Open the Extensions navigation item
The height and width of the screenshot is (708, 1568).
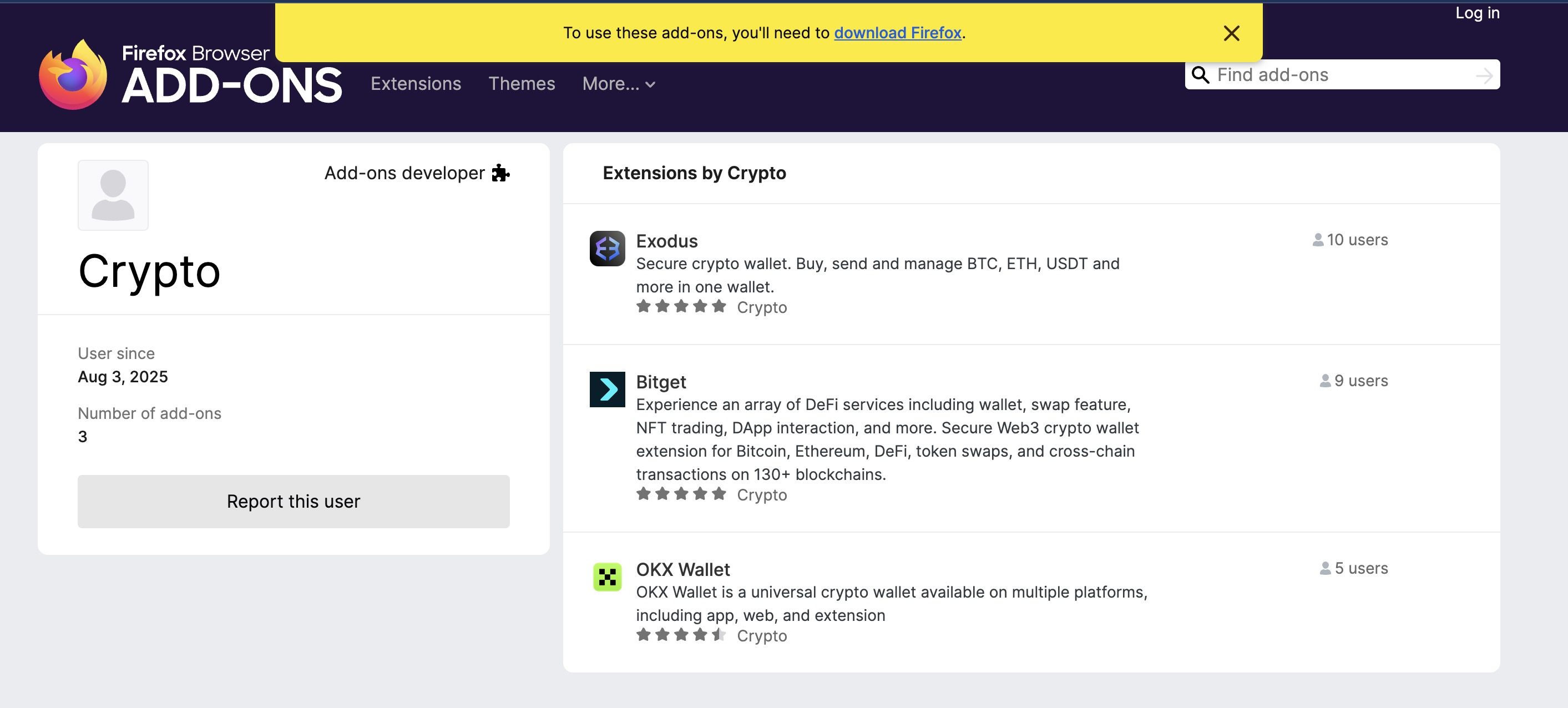coord(416,84)
